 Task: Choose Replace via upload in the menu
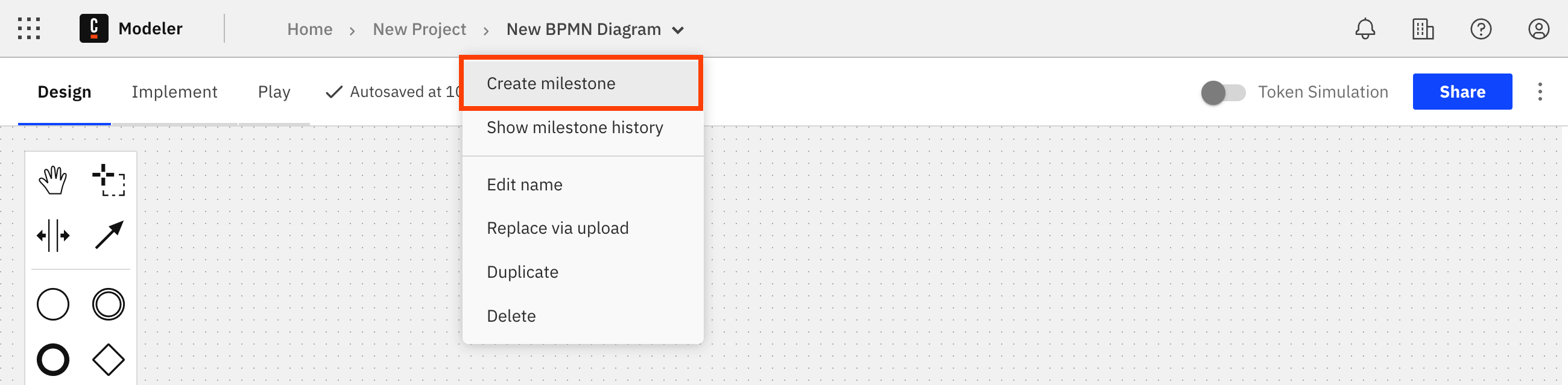point(558,228)
